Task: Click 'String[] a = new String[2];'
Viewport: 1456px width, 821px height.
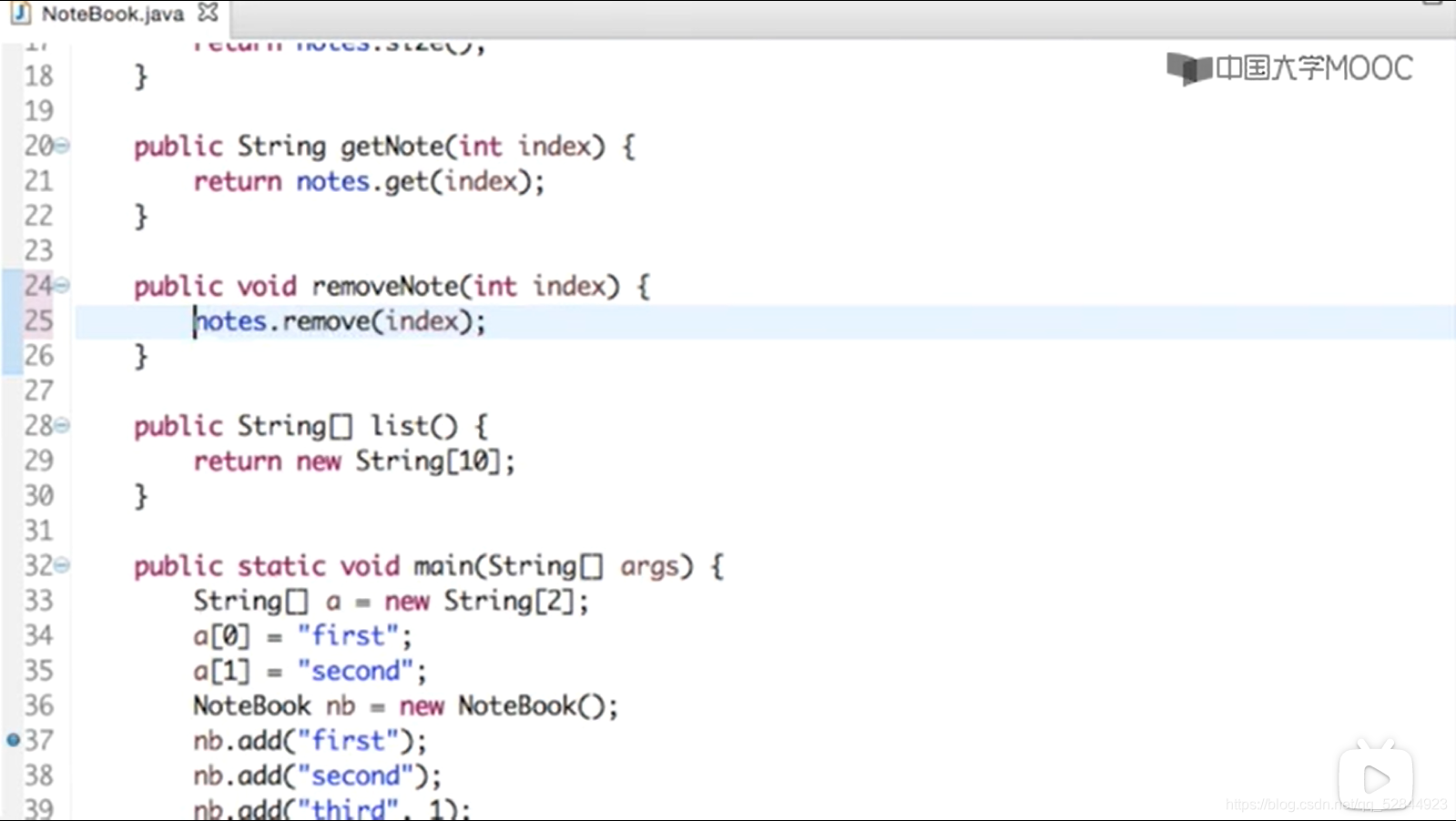Action: pyautogui.click(x=391, y=602)
